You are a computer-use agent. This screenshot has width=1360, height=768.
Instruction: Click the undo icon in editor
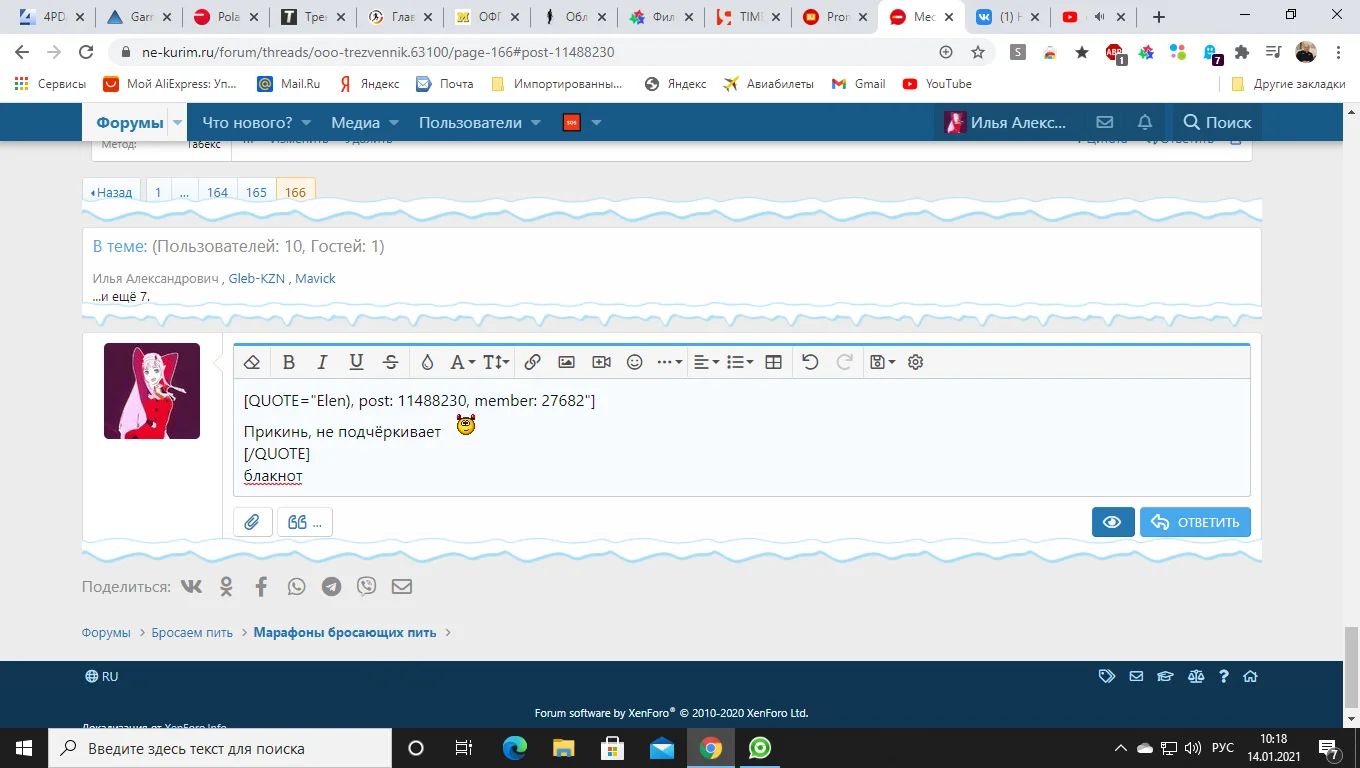point(810,362)
